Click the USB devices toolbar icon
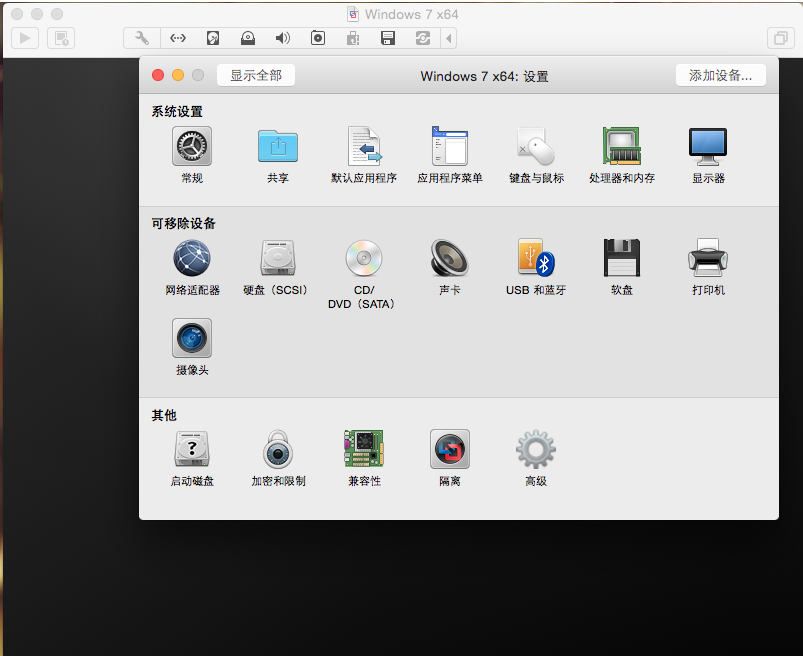 353,38
